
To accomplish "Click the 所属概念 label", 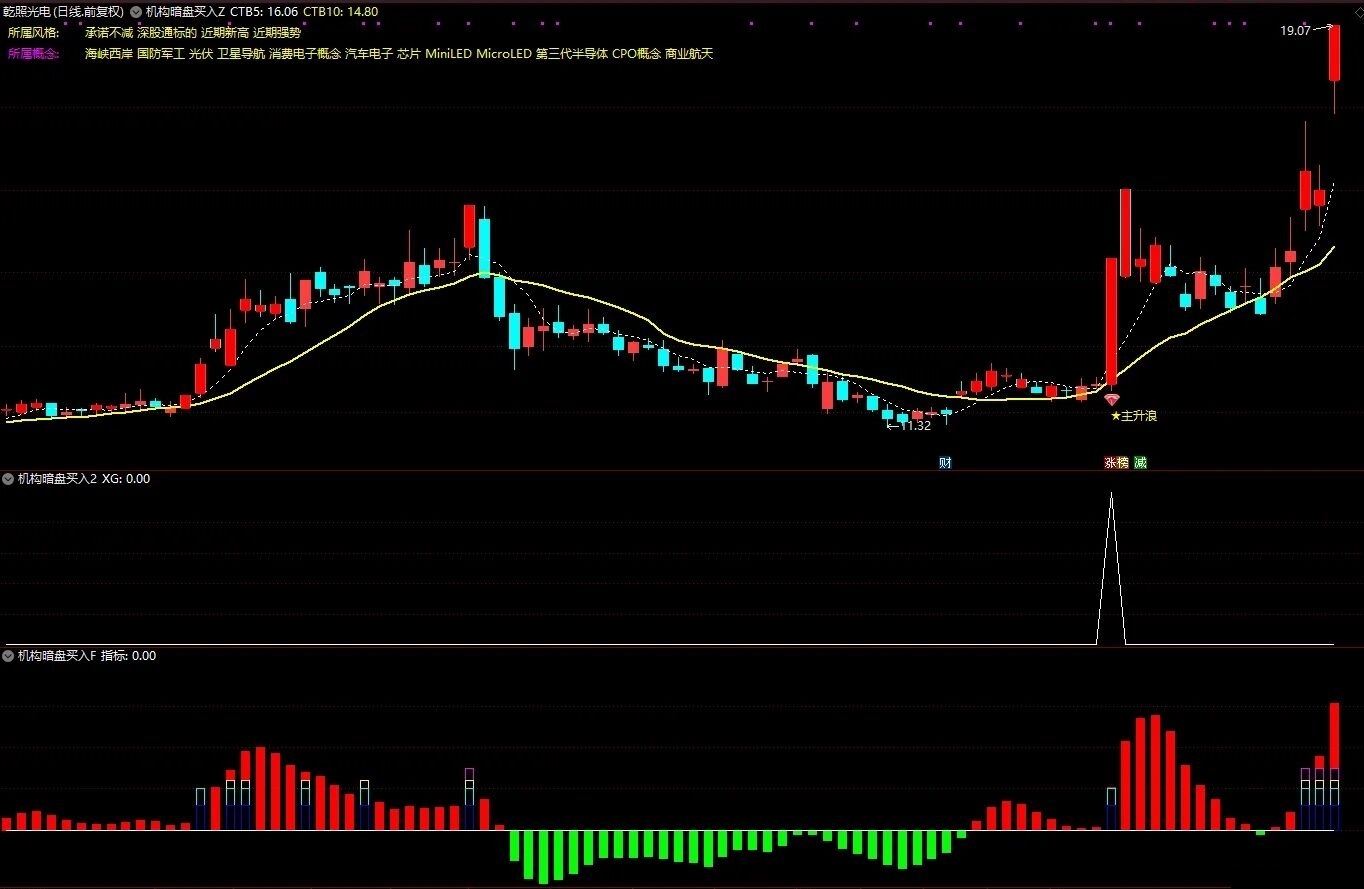I will pos(33,54).
